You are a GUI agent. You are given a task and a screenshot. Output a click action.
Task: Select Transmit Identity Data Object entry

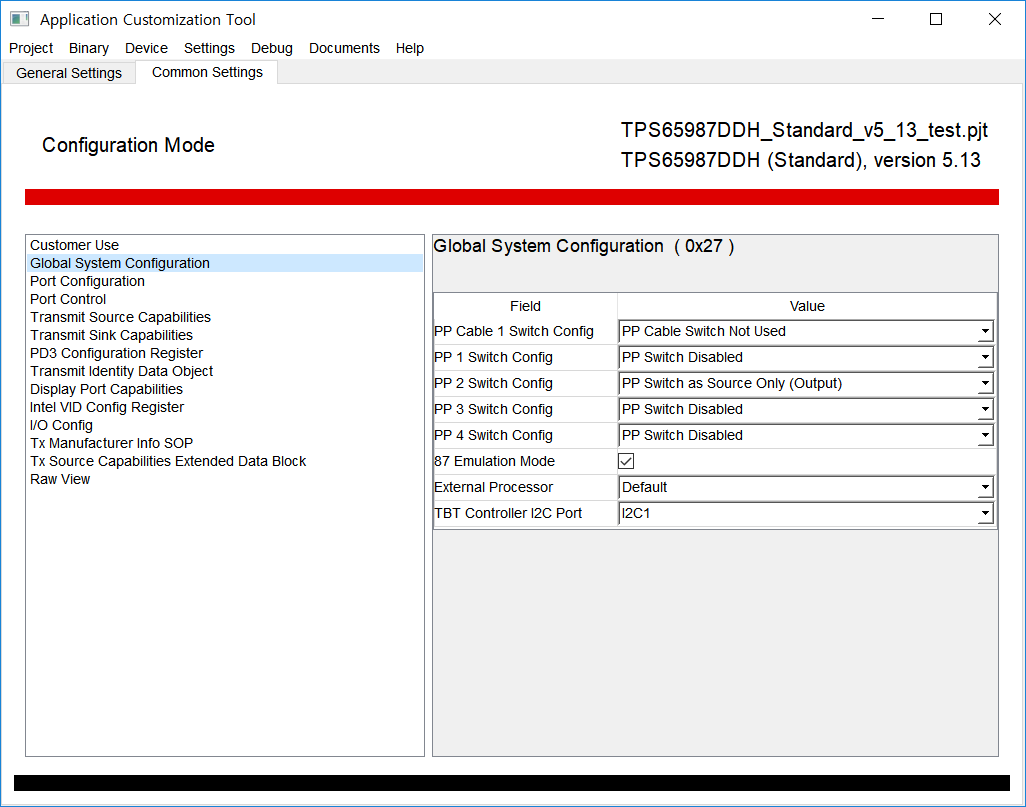point(226,371)
